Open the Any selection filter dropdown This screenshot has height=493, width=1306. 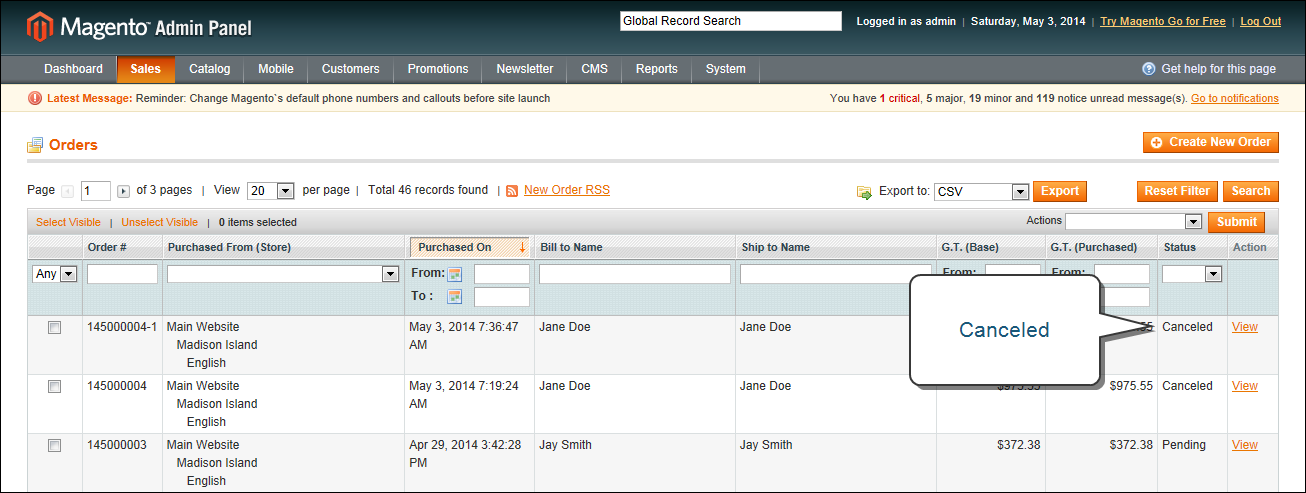55,274
